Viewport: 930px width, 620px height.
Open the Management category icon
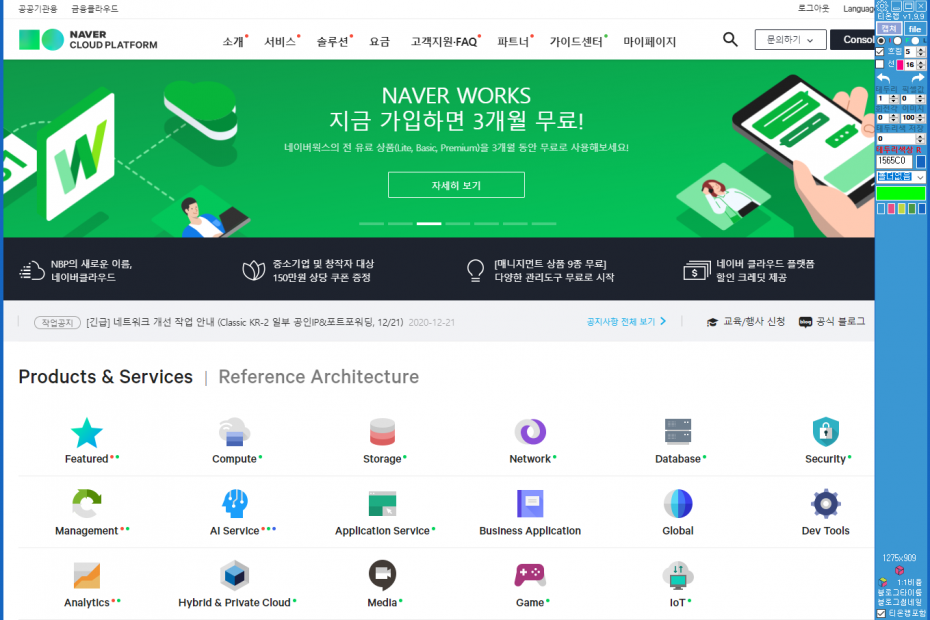[87, 504]
